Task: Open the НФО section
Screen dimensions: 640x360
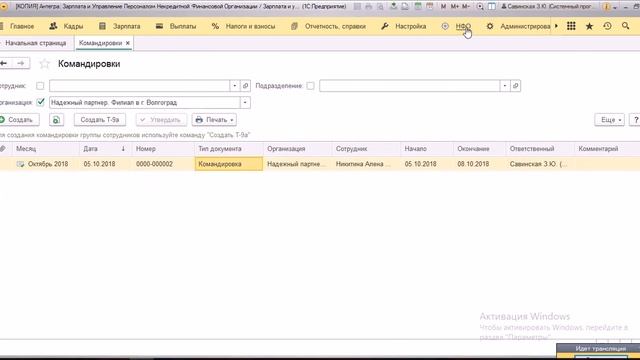Action: click(x=457, y=26)
